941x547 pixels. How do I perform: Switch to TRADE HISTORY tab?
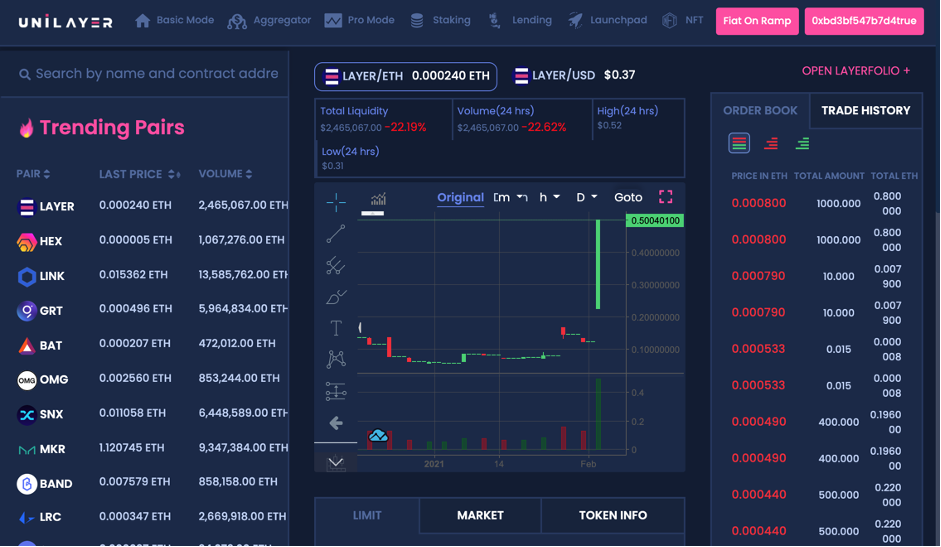coord(865,110)
